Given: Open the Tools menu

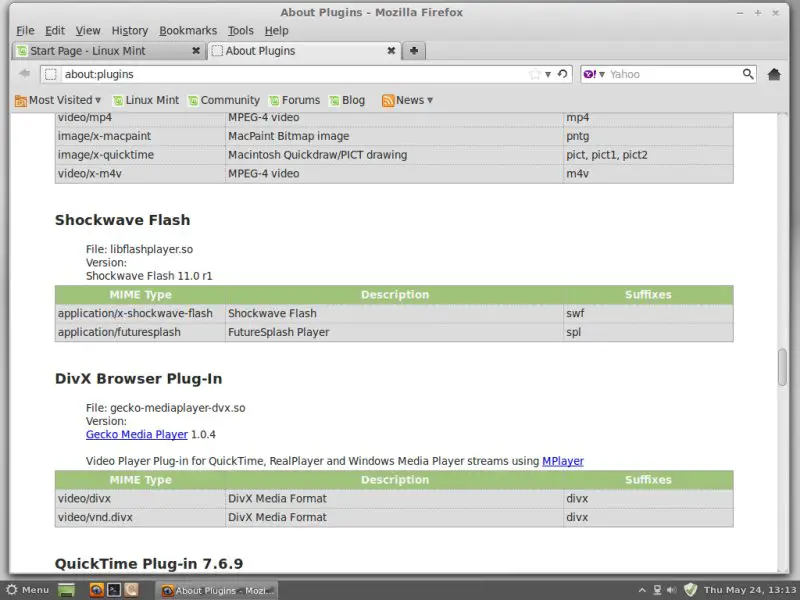Looking at the screenshot, I should coord(240,31).
